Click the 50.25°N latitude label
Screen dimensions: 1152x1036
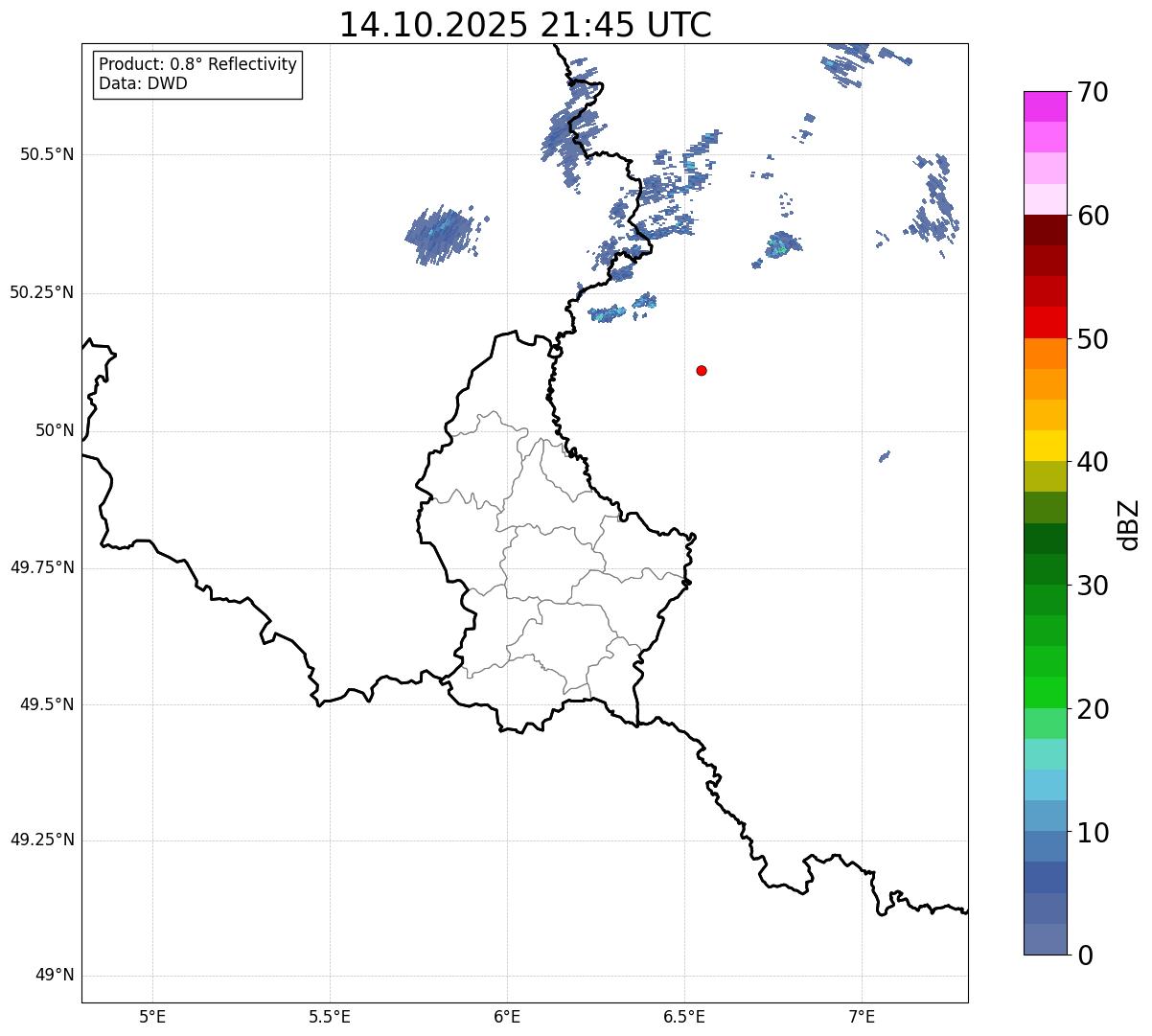click(x=42, y=292)
